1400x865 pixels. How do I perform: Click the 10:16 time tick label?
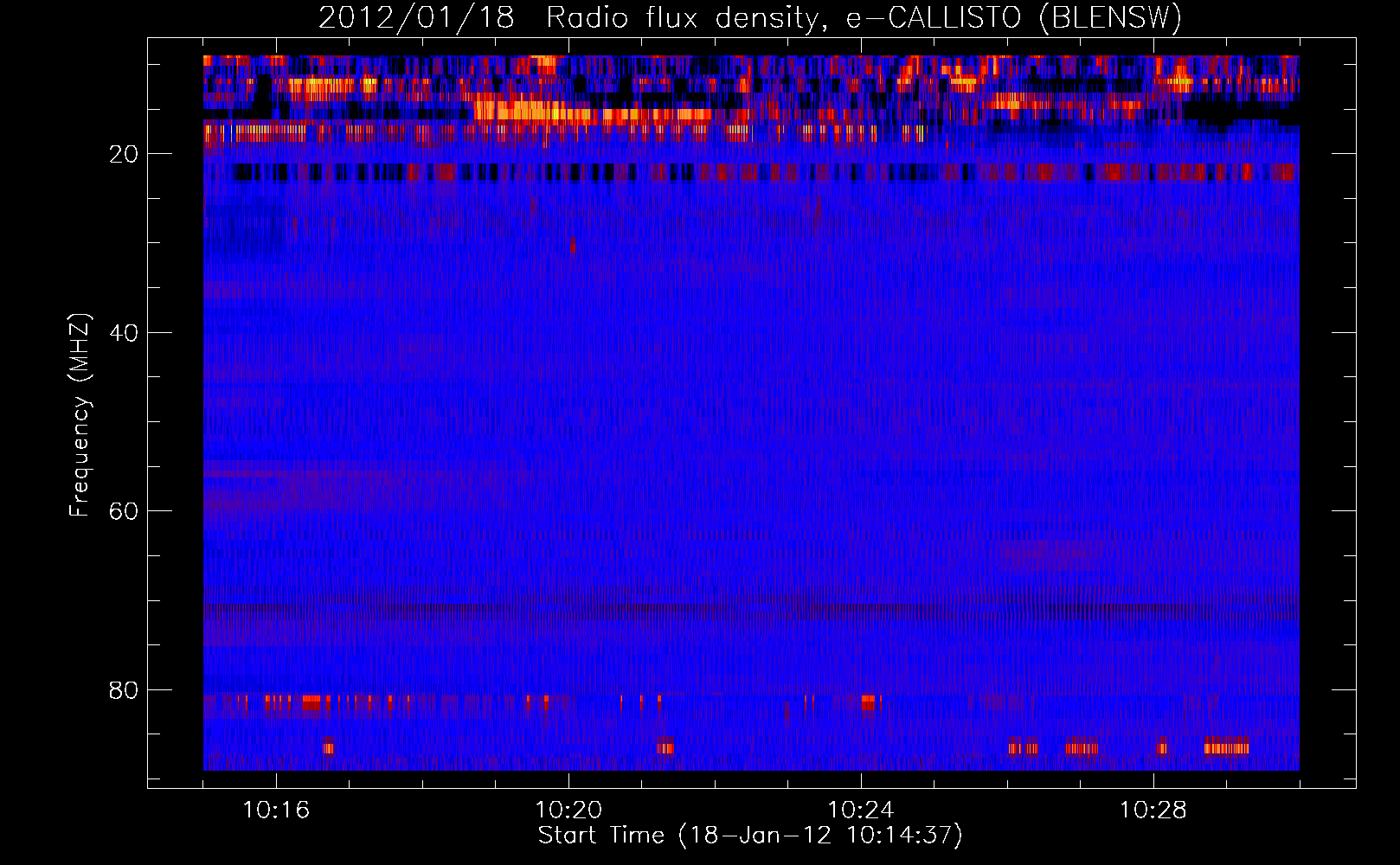click(276, 811)
